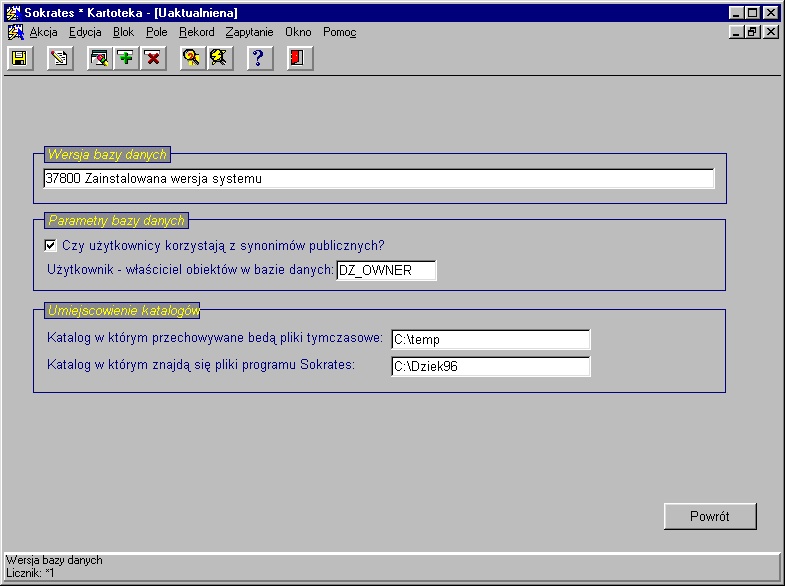Exit the form with the red door icon
The height and width of the screenshot is (586, 785).
pyautogui.click(x=300, y=58)
